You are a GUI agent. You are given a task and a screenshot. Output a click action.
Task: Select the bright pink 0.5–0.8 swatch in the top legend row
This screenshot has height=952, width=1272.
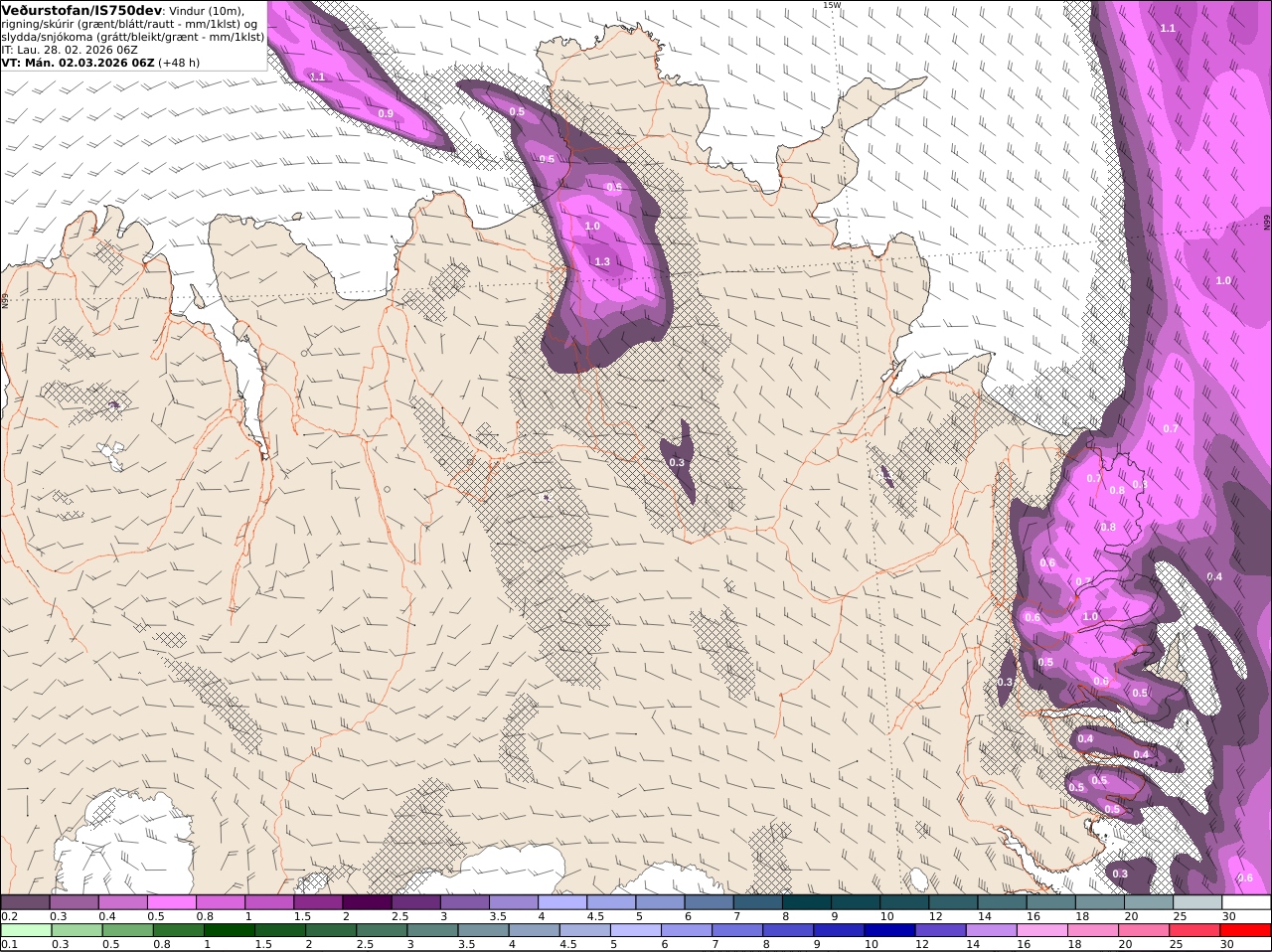(x=171, y=902)
